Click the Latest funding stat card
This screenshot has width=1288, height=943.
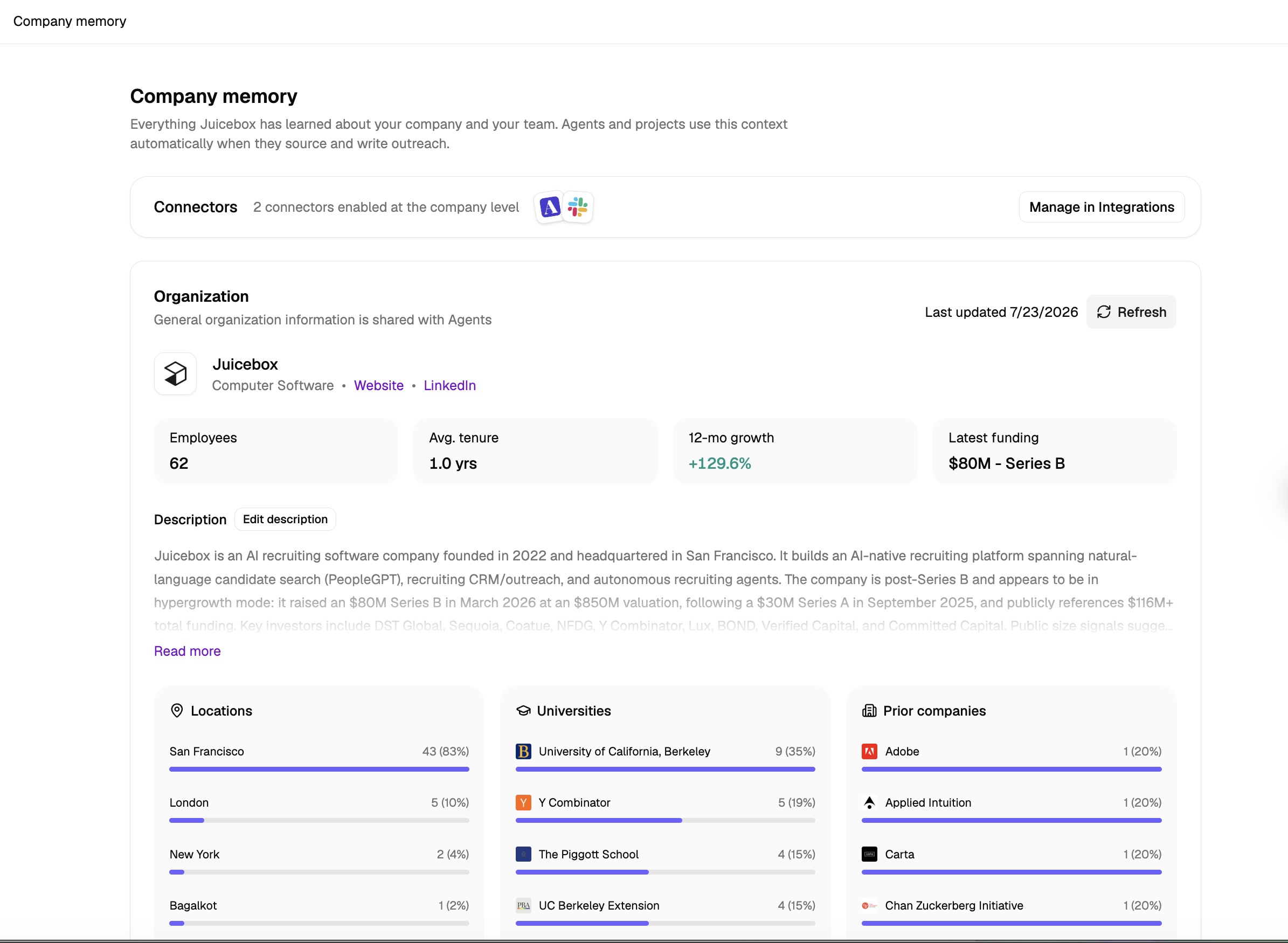point(1055,451)
